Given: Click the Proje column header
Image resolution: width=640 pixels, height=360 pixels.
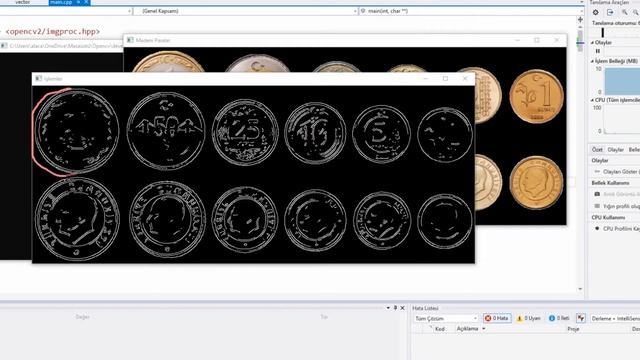Looking at the screenshot, I should pos(573,329).
